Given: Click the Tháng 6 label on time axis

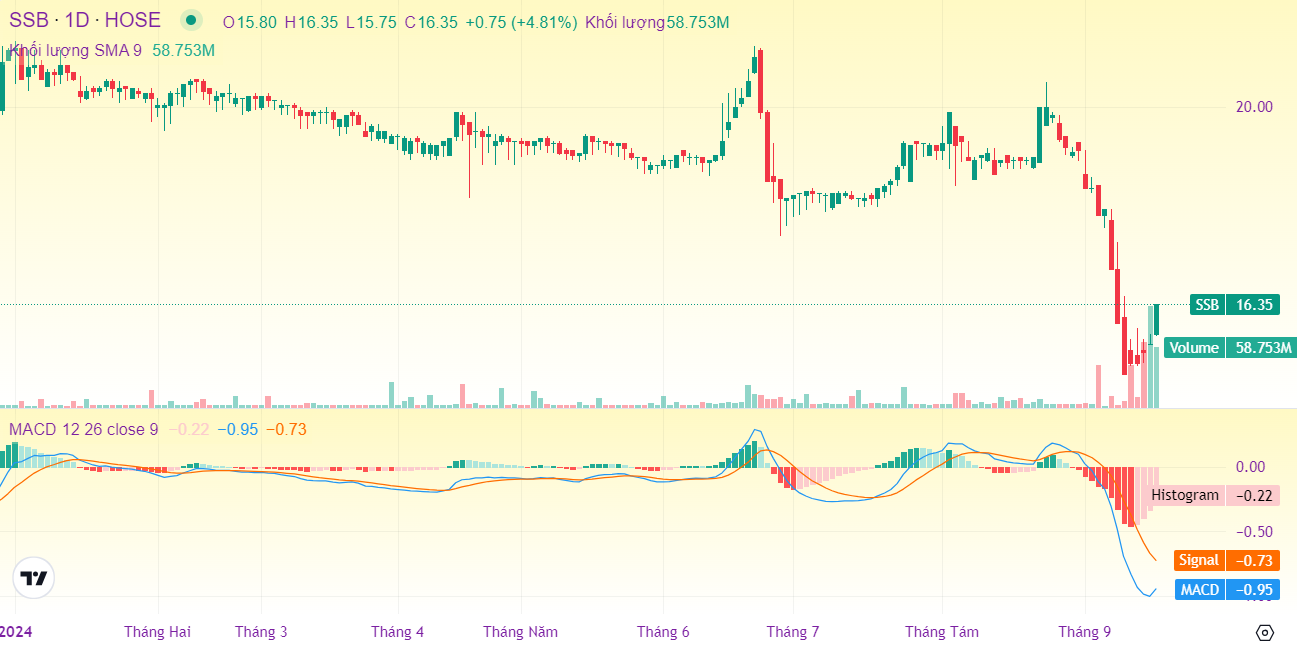Looking at the screenshot, I should (x=663, y=631).
